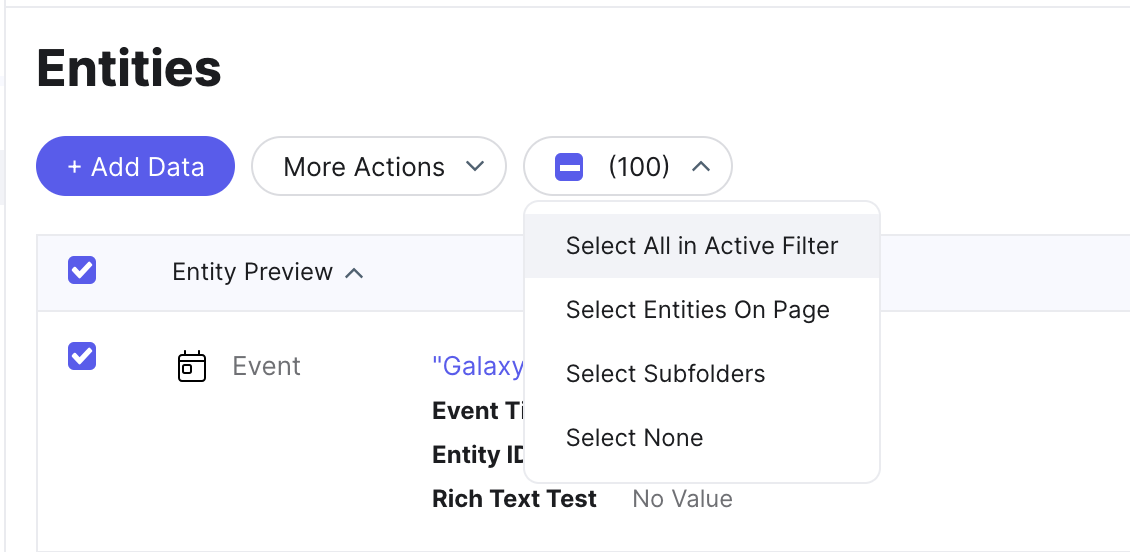Choose Select None from the menu
Screen dimensions: 1130x552
coord(634,438)
